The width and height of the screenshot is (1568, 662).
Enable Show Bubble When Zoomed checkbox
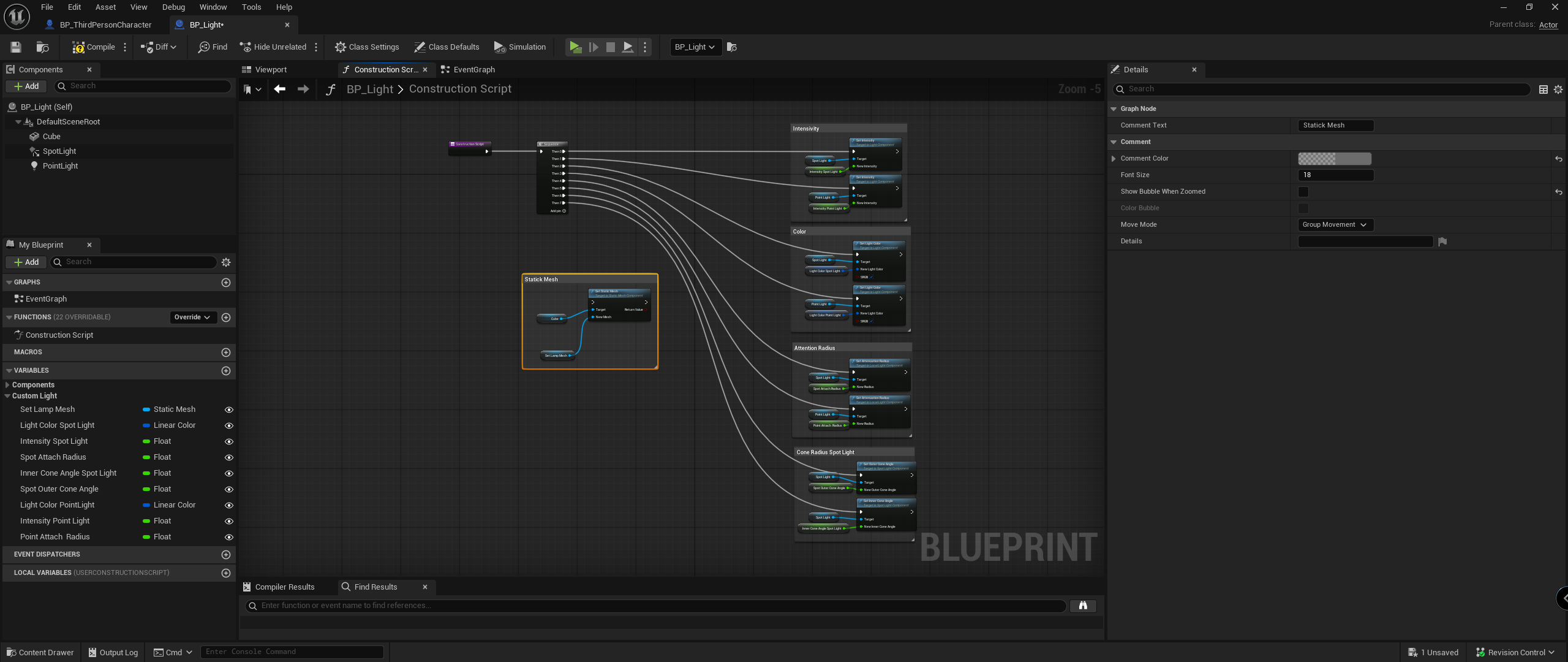(x=1303, y=192)
